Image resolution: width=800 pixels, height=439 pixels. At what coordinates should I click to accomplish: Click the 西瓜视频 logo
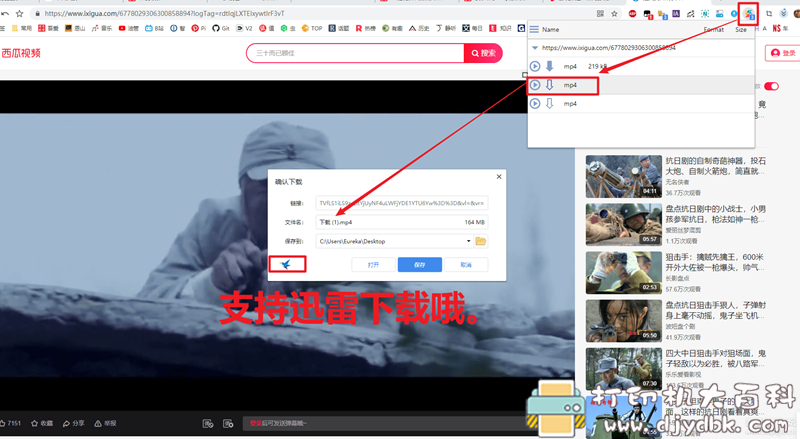pyautogui.click(x=21, y=53)
